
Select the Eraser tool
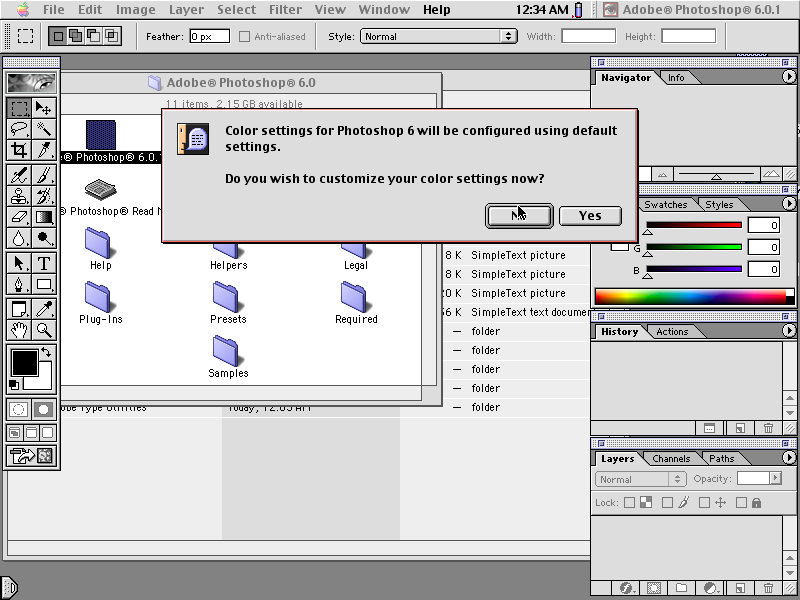coord(19,217)
